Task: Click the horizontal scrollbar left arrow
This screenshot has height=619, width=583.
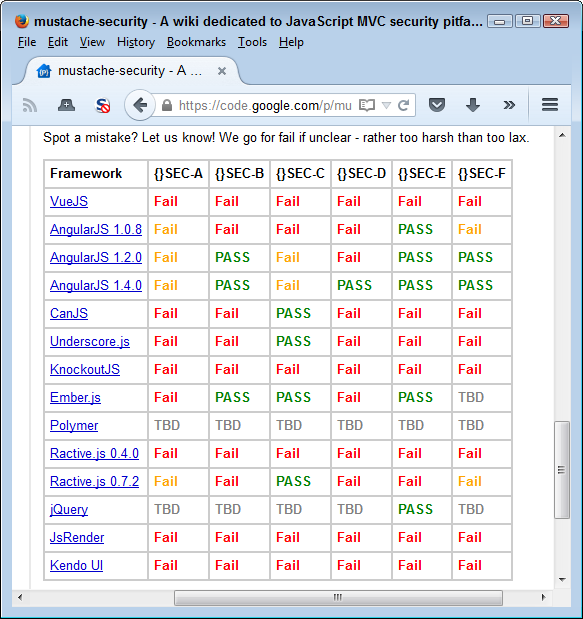Action: pyautogui.click(x=20, y=597)
